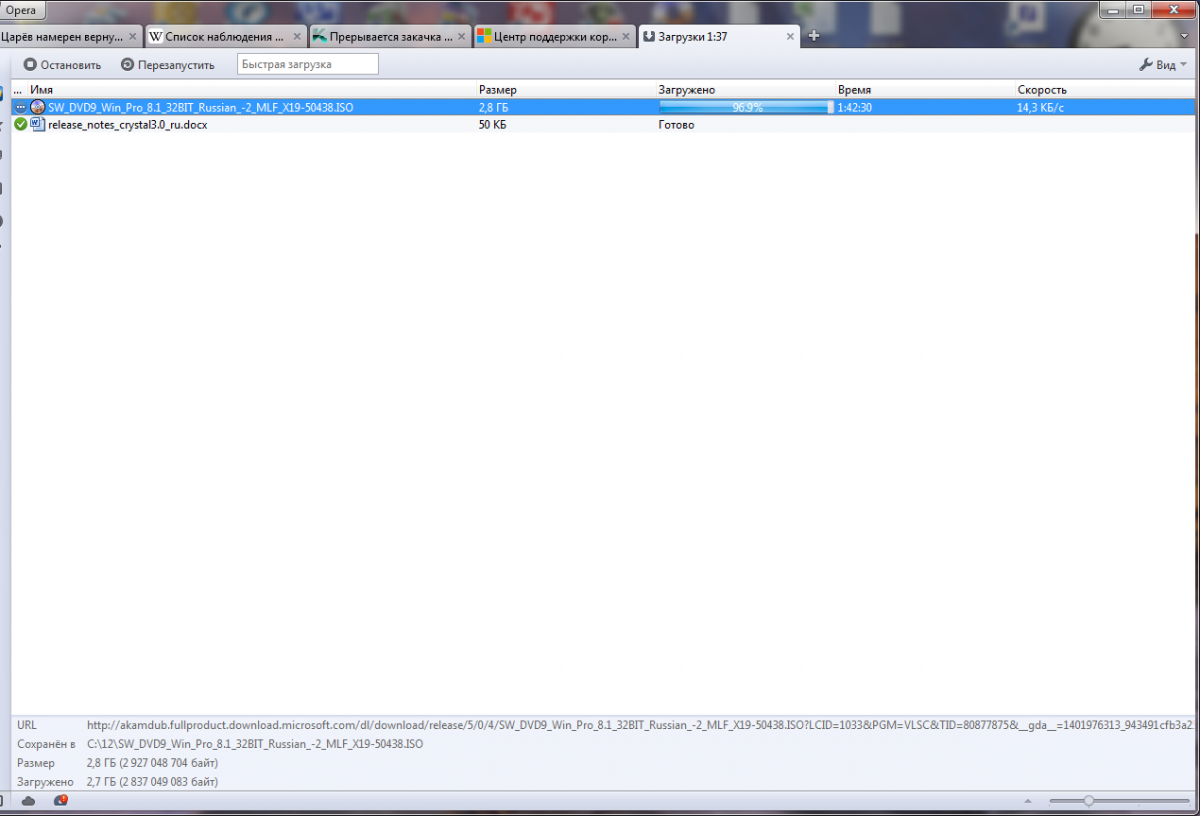The width and height of the screenshot is (1200, 816).
Task: Open the 'Вид' view dropdown
Action: (x=1164, y=65)
